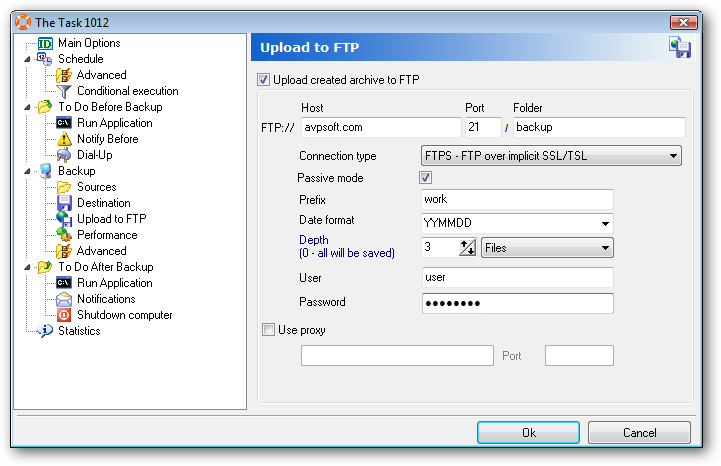The height and width of the screenshot is (466, 721).
Task: Click the Dial-Up icon in tree
Action: 64,155
